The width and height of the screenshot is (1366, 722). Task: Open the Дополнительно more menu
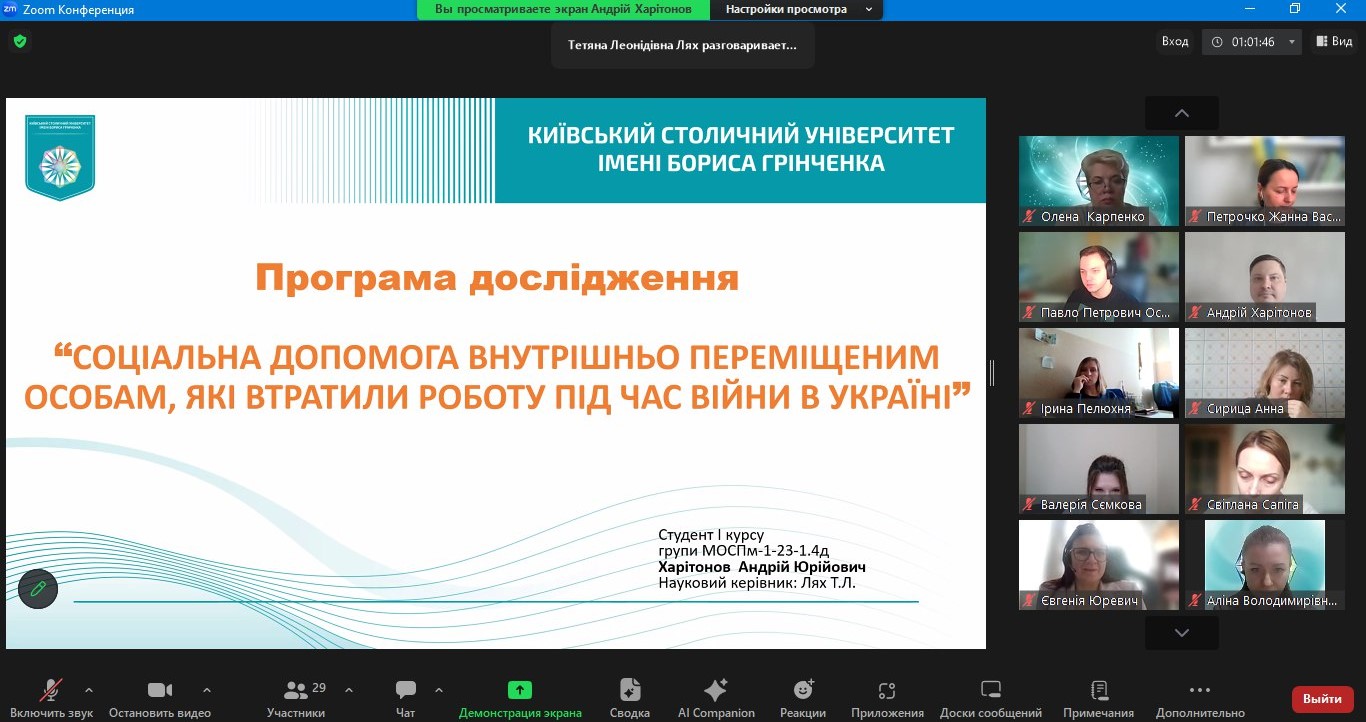click(x=1200, y=698)
